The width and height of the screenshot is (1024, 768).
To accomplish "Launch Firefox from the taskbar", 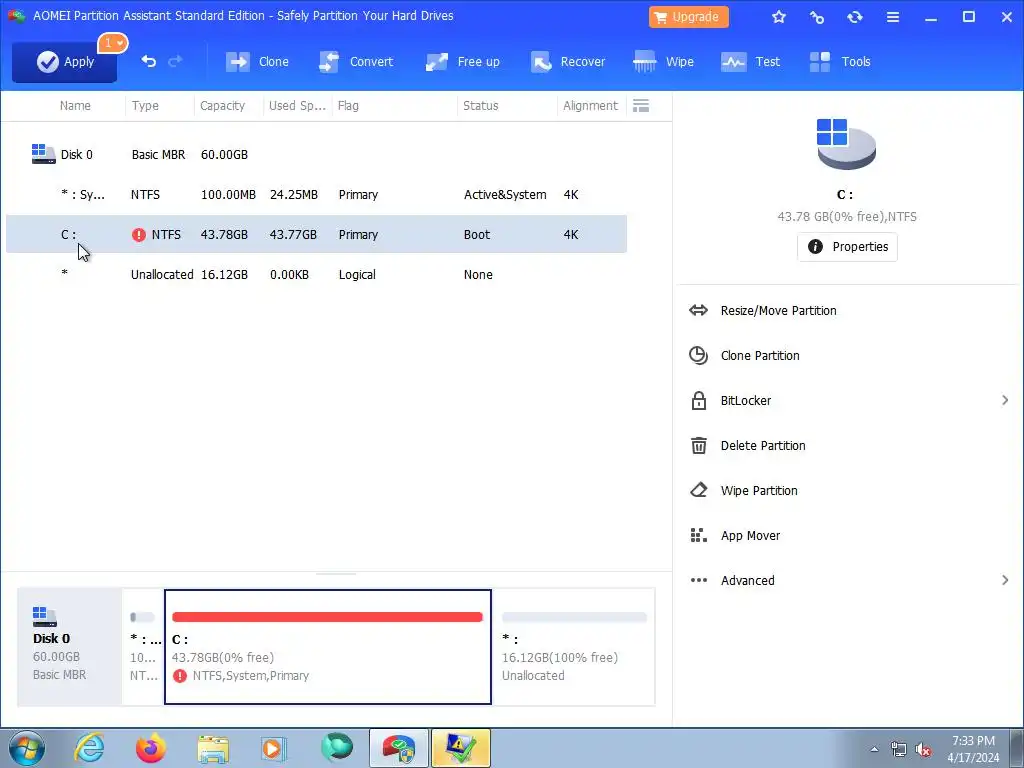I will (x=151, y=748).
